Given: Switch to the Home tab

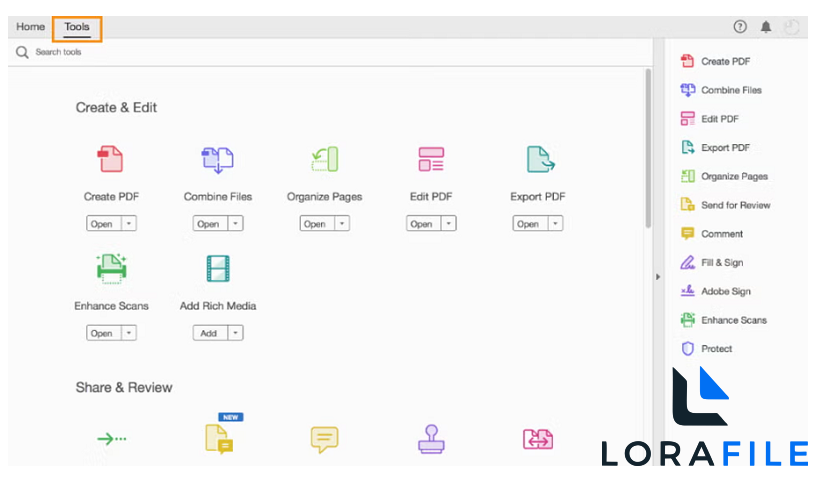Looking at the screenshot, I should pyautogui.click(x=30, y=26).
